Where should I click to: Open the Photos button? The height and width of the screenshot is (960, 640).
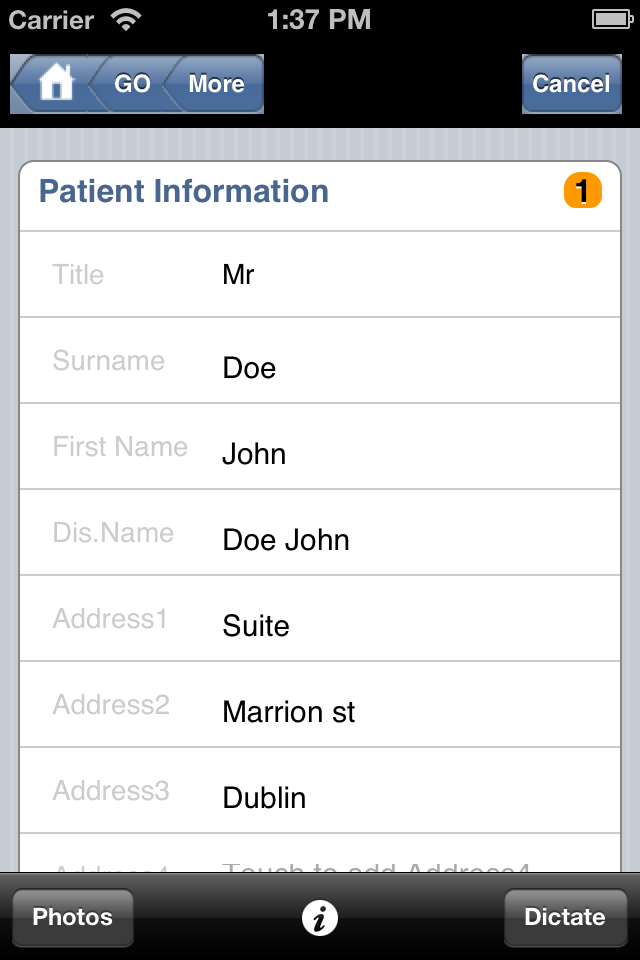pos(73,917)
